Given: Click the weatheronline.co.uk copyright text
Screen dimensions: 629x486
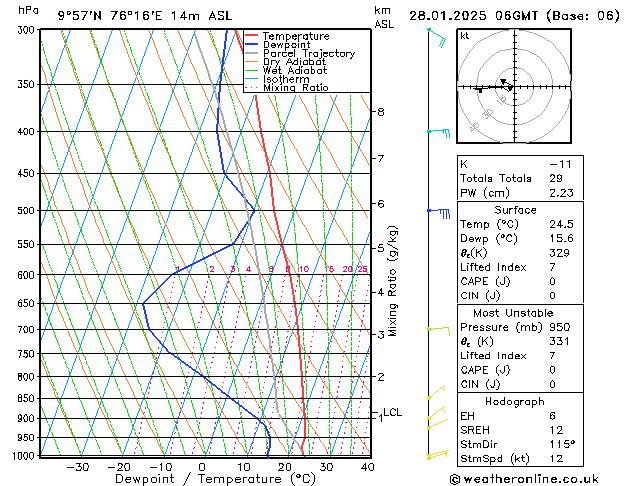Looking at the screenshot, I should 524,479.
